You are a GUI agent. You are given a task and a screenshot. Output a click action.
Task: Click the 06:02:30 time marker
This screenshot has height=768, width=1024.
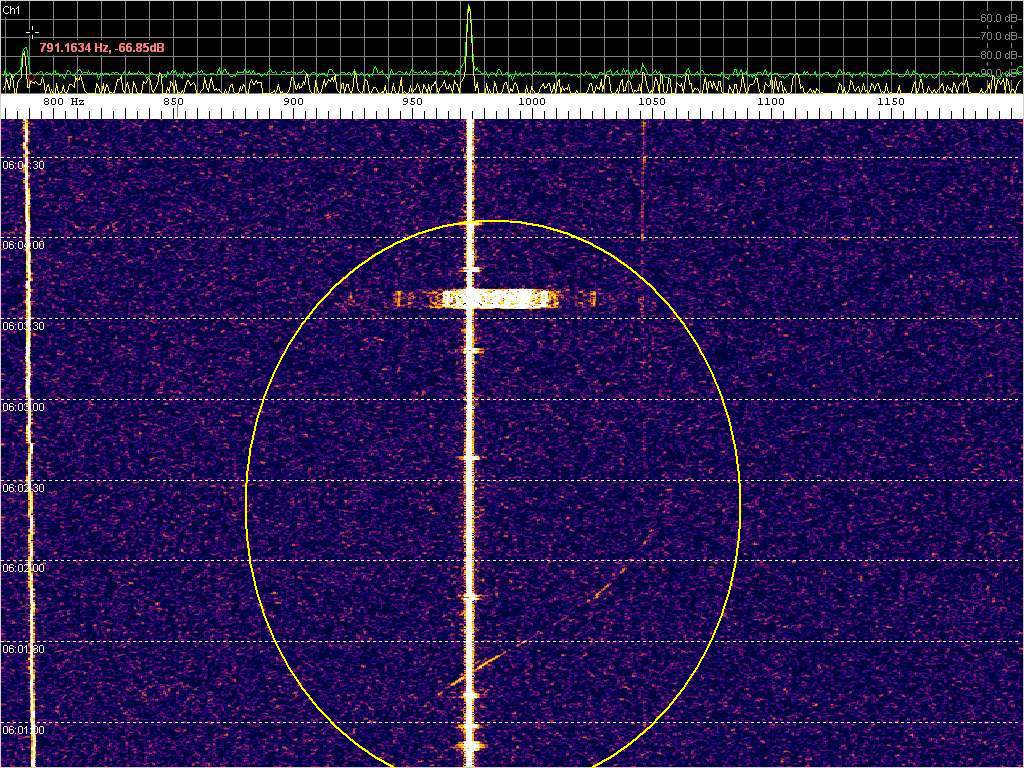pyautogui.click(x=23, y=488)
